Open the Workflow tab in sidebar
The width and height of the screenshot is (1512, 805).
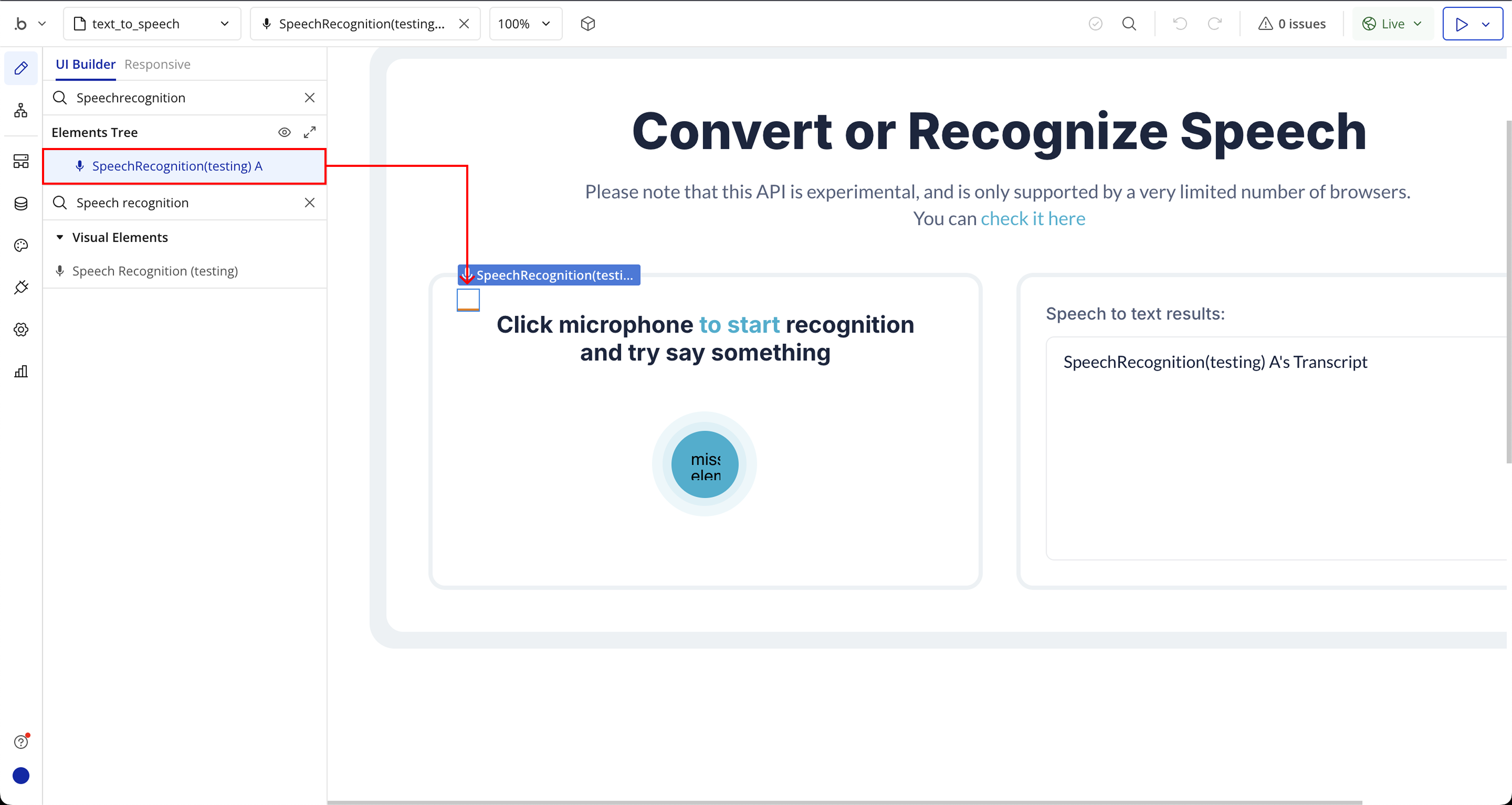click(x=21, y=110)
